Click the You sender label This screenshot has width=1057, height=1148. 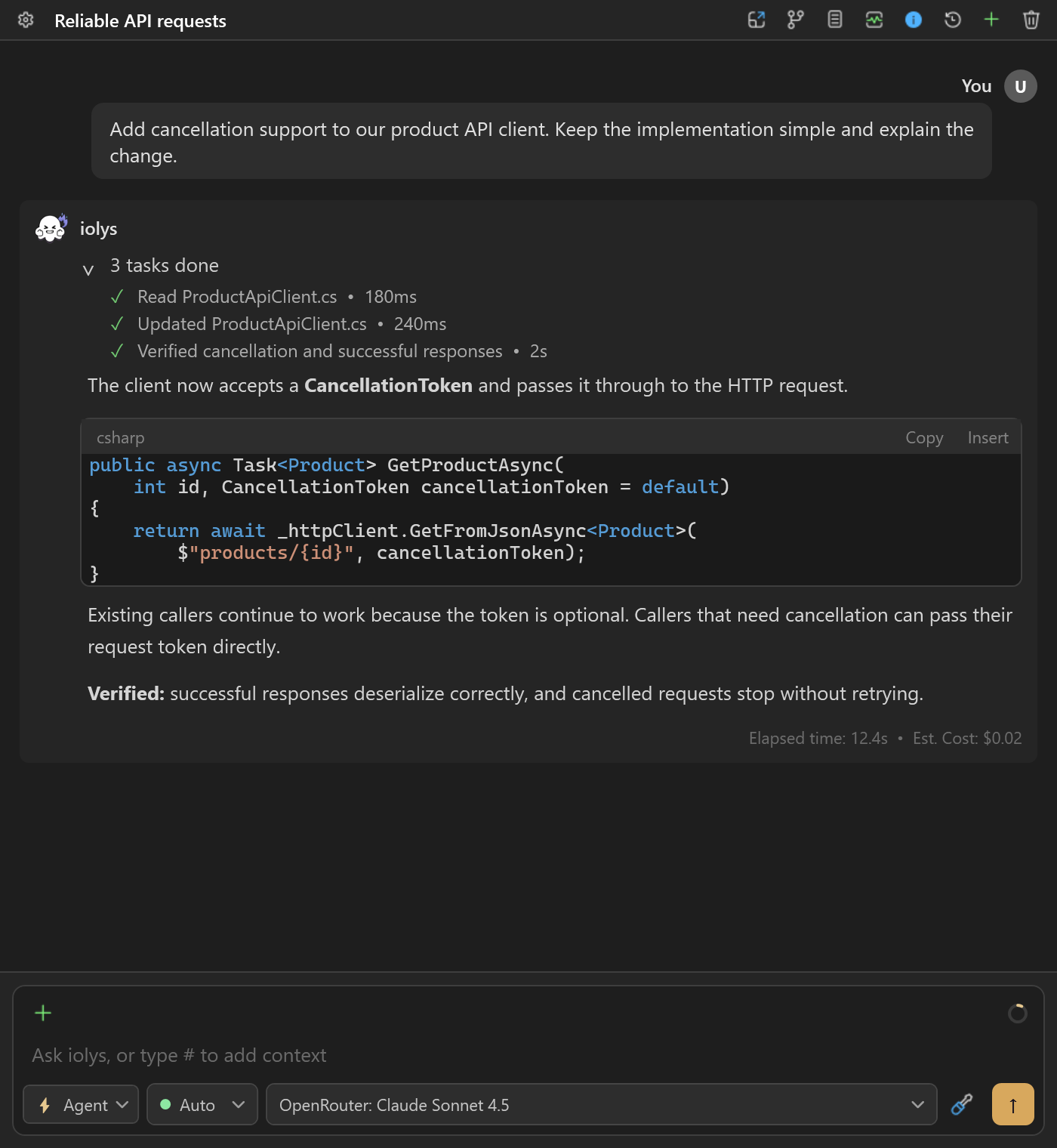(x=976, y=86)
